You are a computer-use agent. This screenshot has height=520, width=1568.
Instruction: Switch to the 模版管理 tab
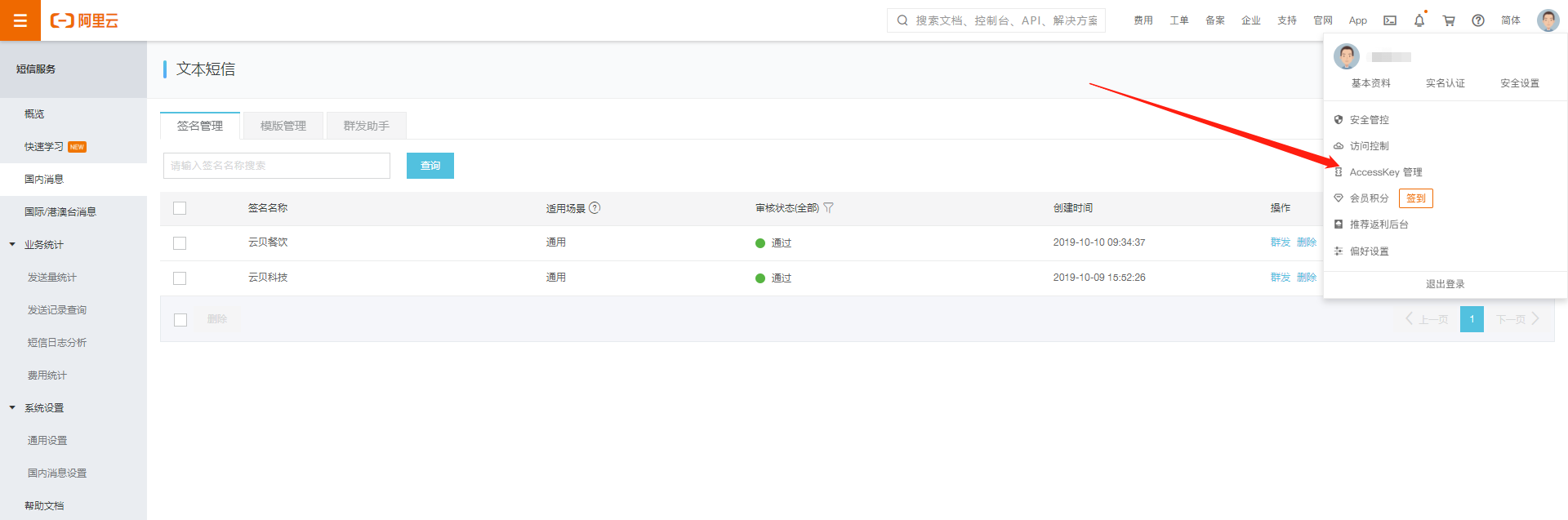pyautogui.click(x=283, y=126)
